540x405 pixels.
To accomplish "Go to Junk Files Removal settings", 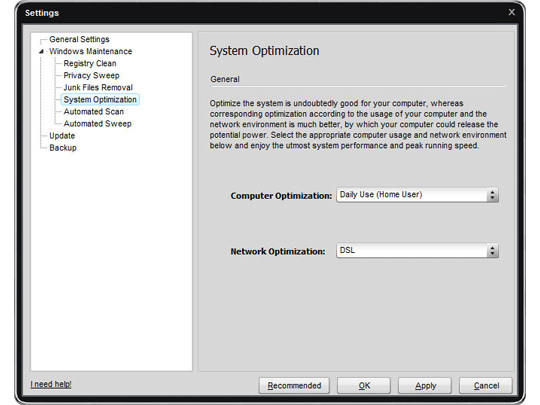I will pos(98,87).
